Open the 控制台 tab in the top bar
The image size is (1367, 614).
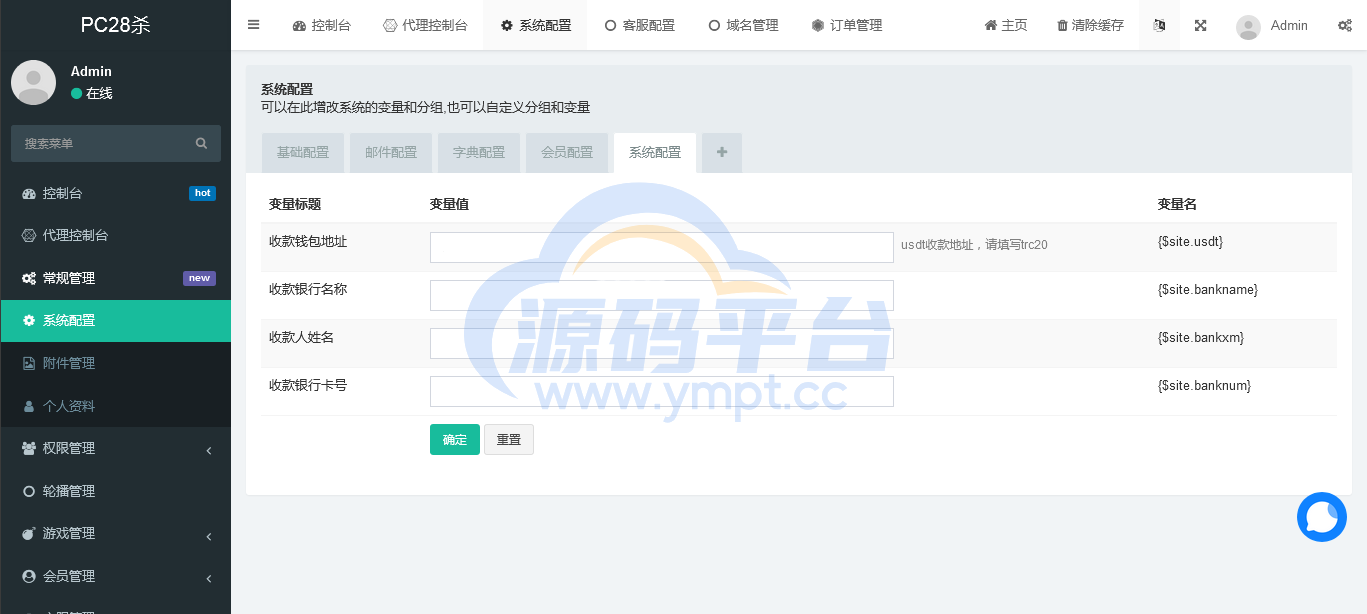point(321,25)
